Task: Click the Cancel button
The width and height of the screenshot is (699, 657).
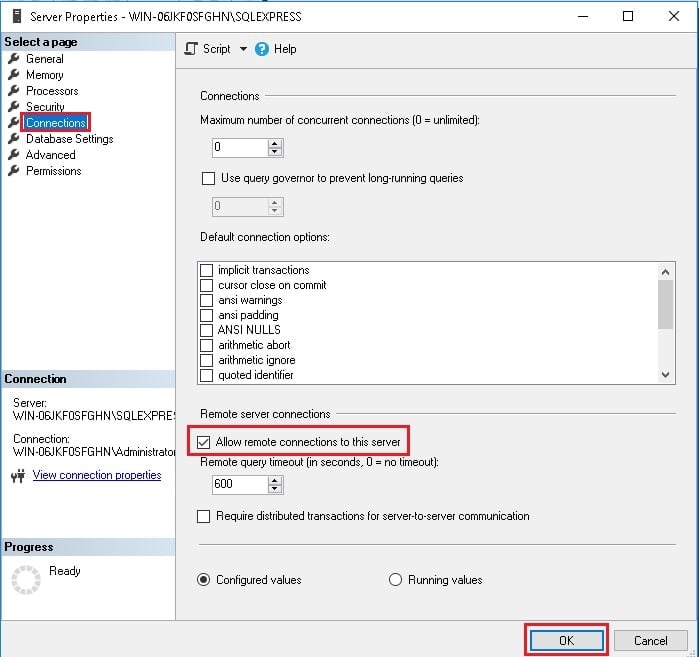Action: pyautogui.click(x=650, y=641)
